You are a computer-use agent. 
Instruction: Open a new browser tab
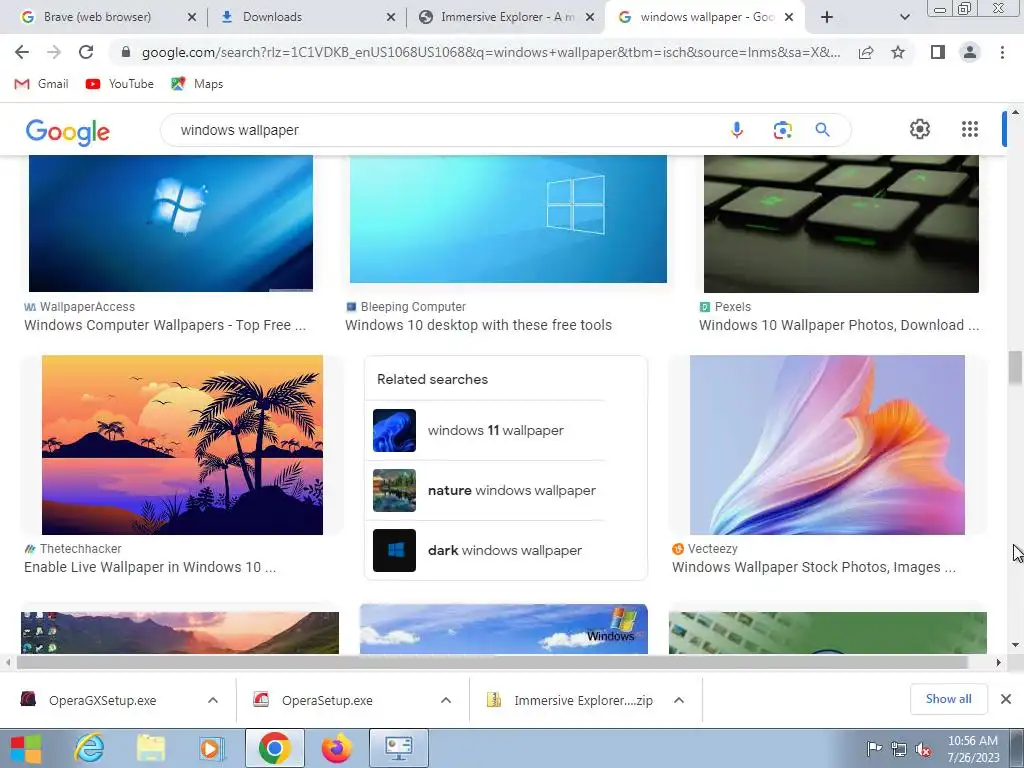coord(827,17)
